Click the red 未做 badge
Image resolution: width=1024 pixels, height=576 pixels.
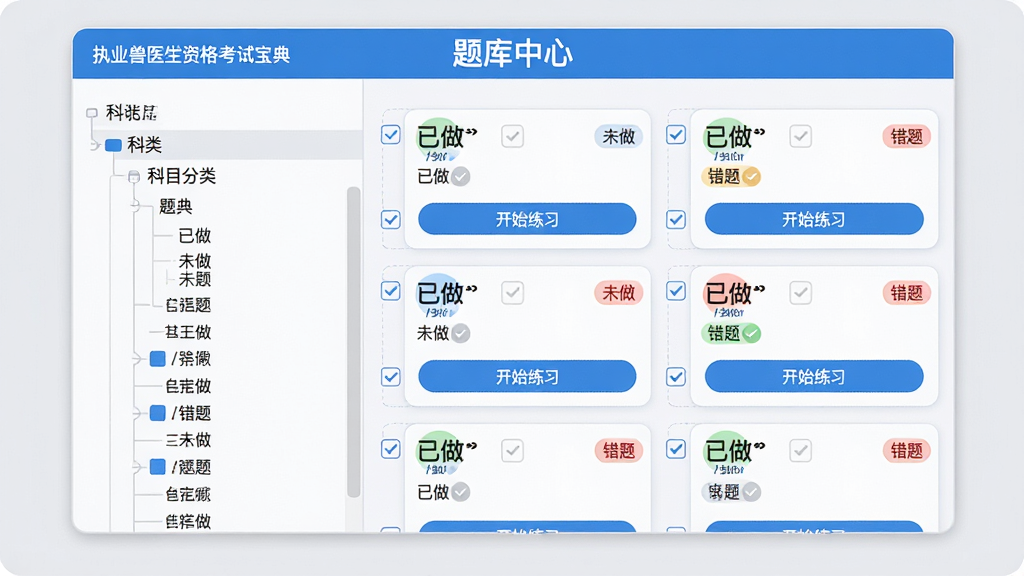coord(618,293)
